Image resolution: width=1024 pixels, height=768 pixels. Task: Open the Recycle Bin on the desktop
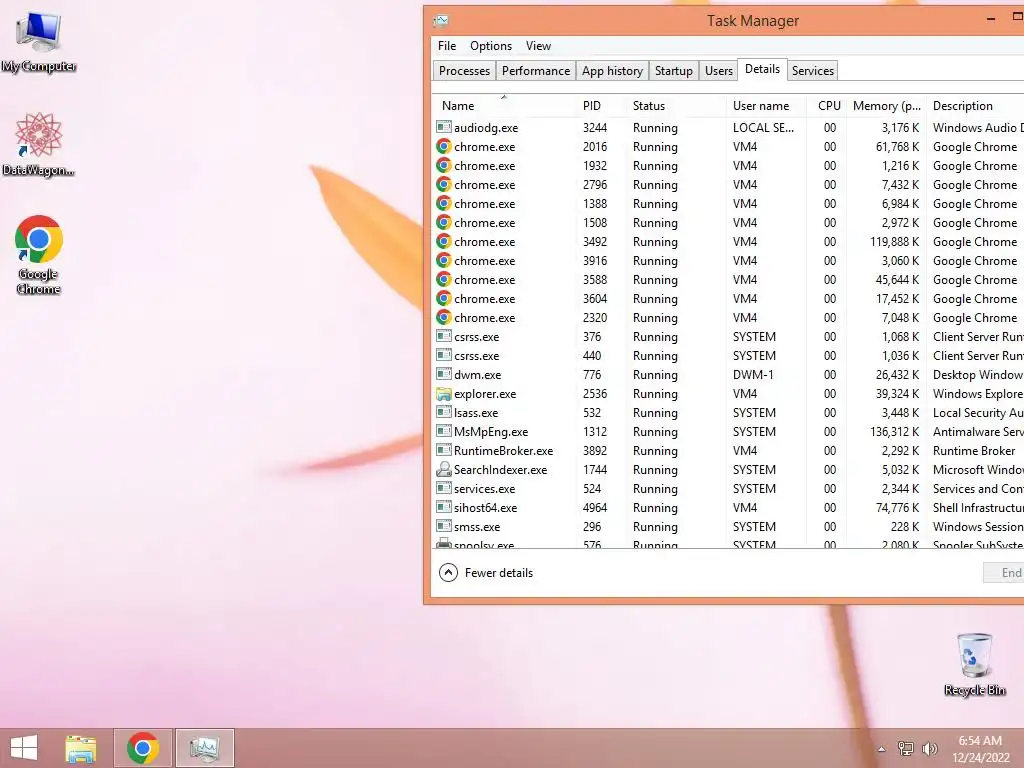(974, 664)
